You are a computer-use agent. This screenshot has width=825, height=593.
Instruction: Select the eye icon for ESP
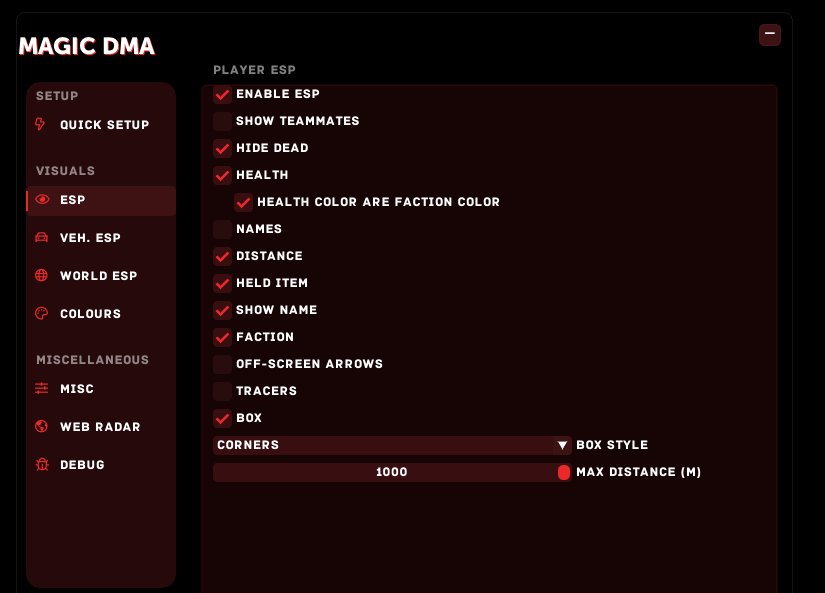point(42,199)
